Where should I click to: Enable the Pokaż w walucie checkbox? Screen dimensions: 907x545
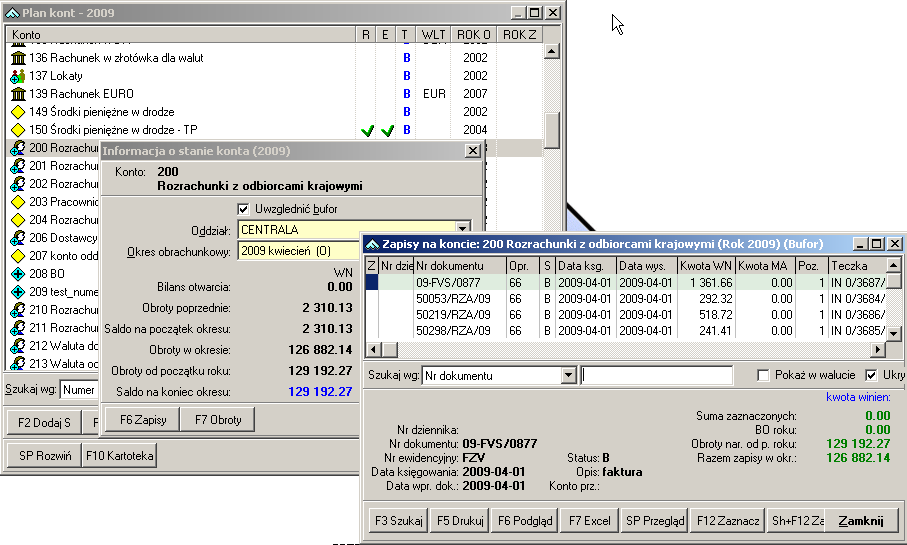763,375
